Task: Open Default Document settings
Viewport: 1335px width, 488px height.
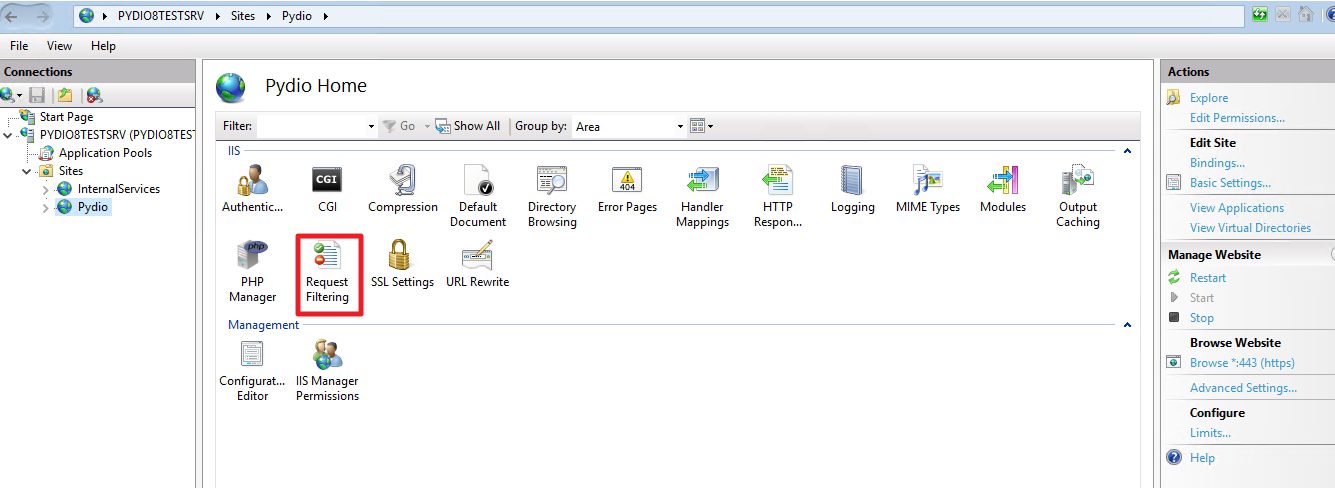Action: point(478,197)
